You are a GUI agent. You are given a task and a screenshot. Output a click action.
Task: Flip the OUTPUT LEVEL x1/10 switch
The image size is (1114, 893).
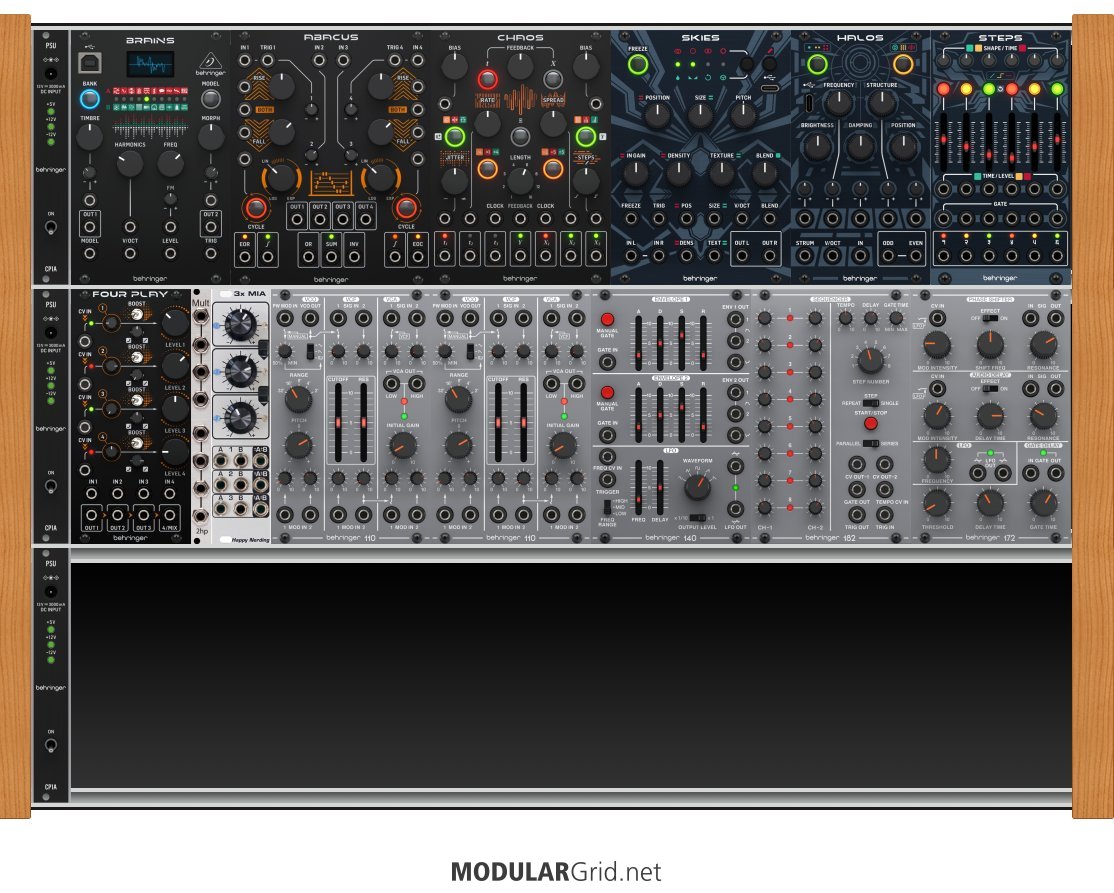pos(697,518)
